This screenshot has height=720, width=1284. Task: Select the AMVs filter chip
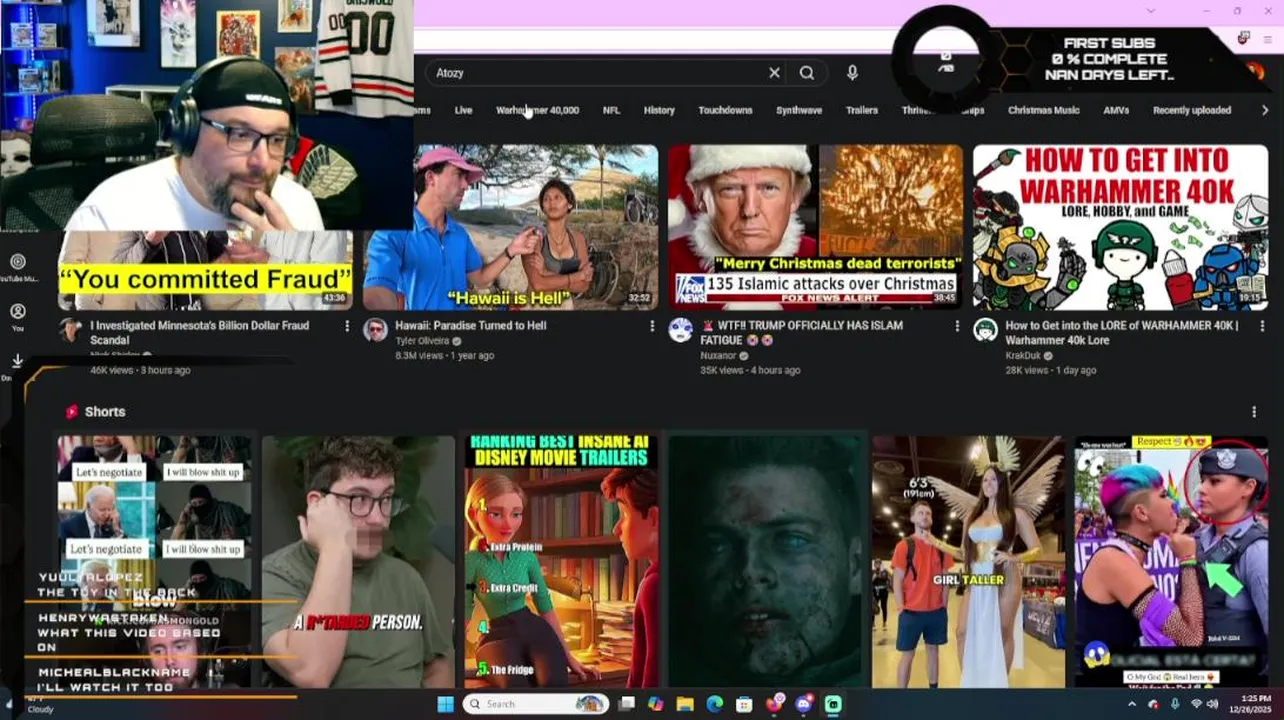coord(1116,110)
